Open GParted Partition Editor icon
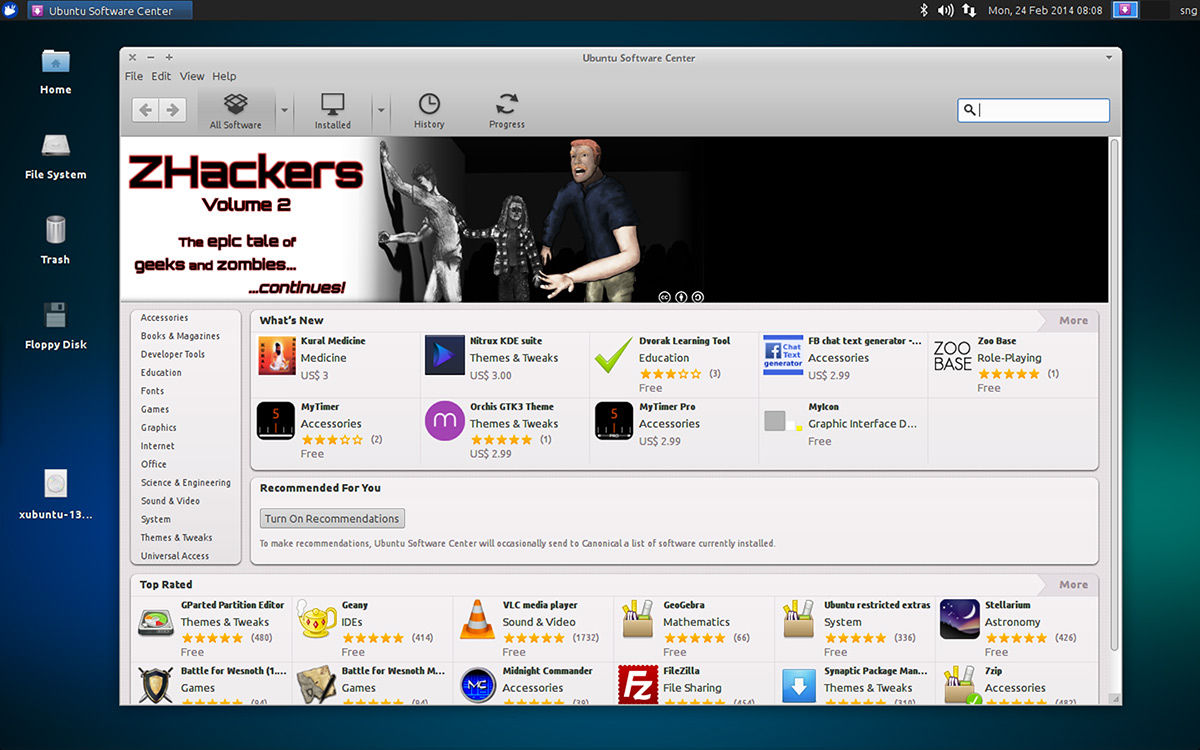 pyautogui.click(x=156, y=620)
